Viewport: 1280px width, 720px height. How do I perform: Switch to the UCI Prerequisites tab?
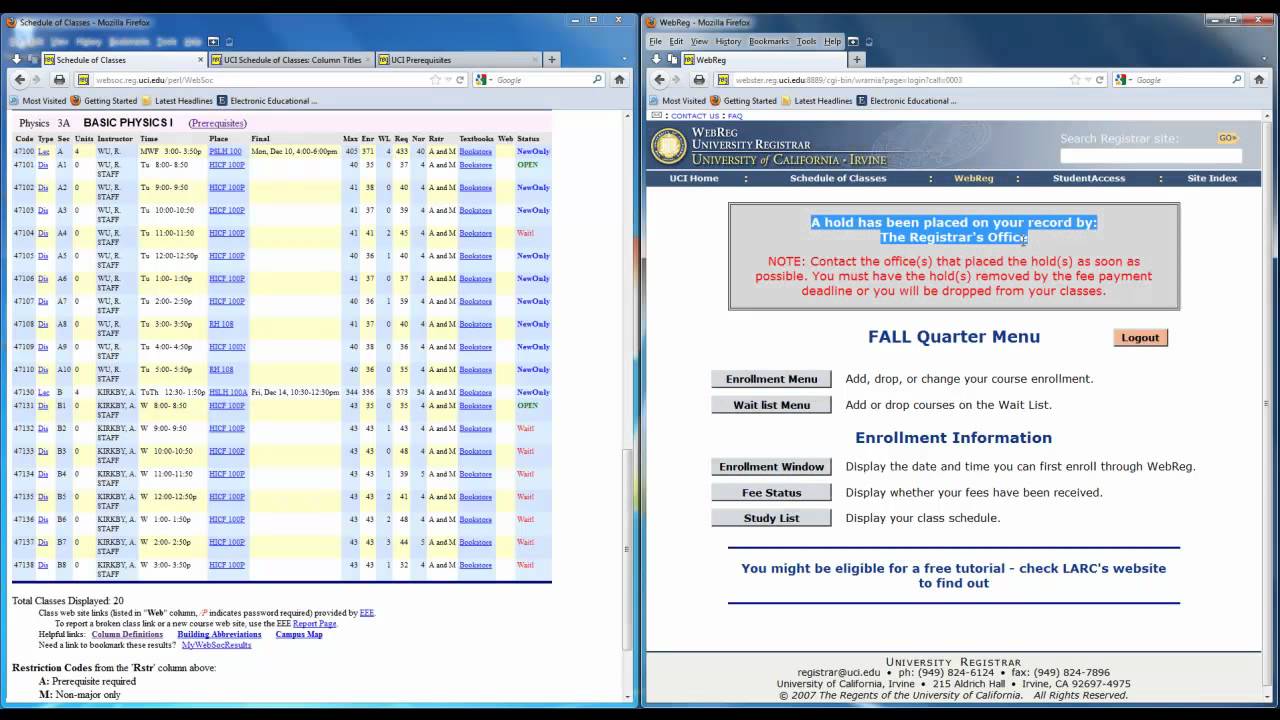click(x=457, y=60)
